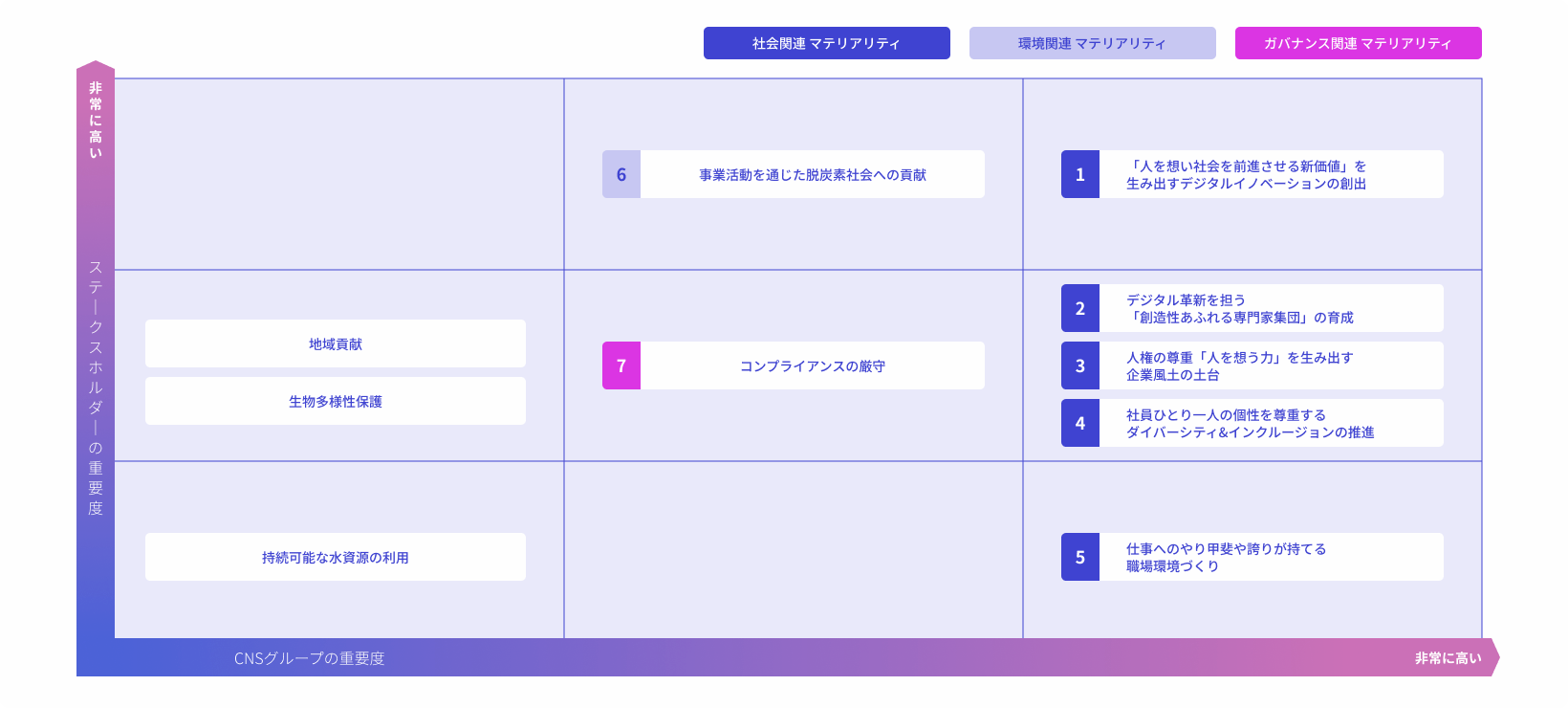Select the 社会関連 マテリアリティ legend tab

point(826,43)
